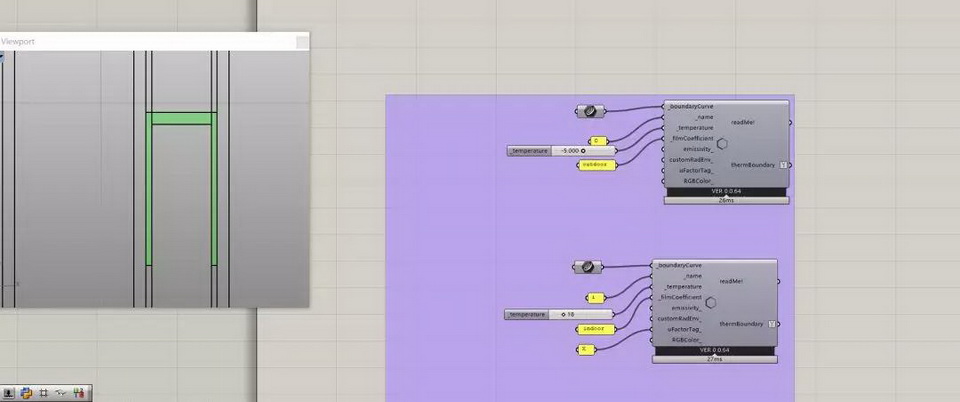
Task: Select the yellow panel containing "1"
Action: tap(597, 297)
